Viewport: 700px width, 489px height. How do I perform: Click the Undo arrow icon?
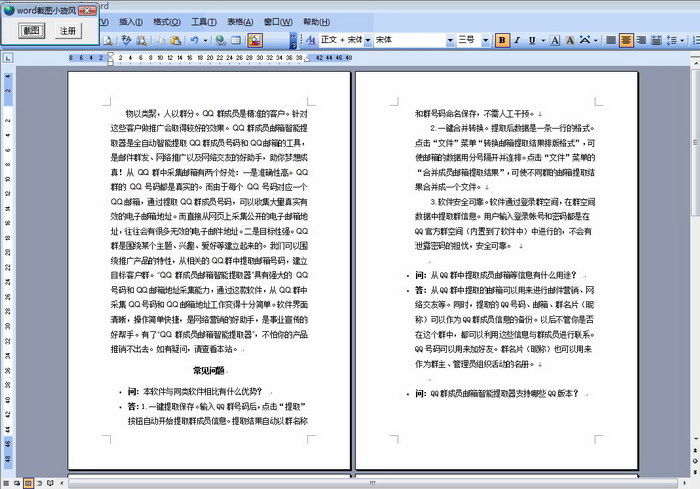(x=194, y=40)
